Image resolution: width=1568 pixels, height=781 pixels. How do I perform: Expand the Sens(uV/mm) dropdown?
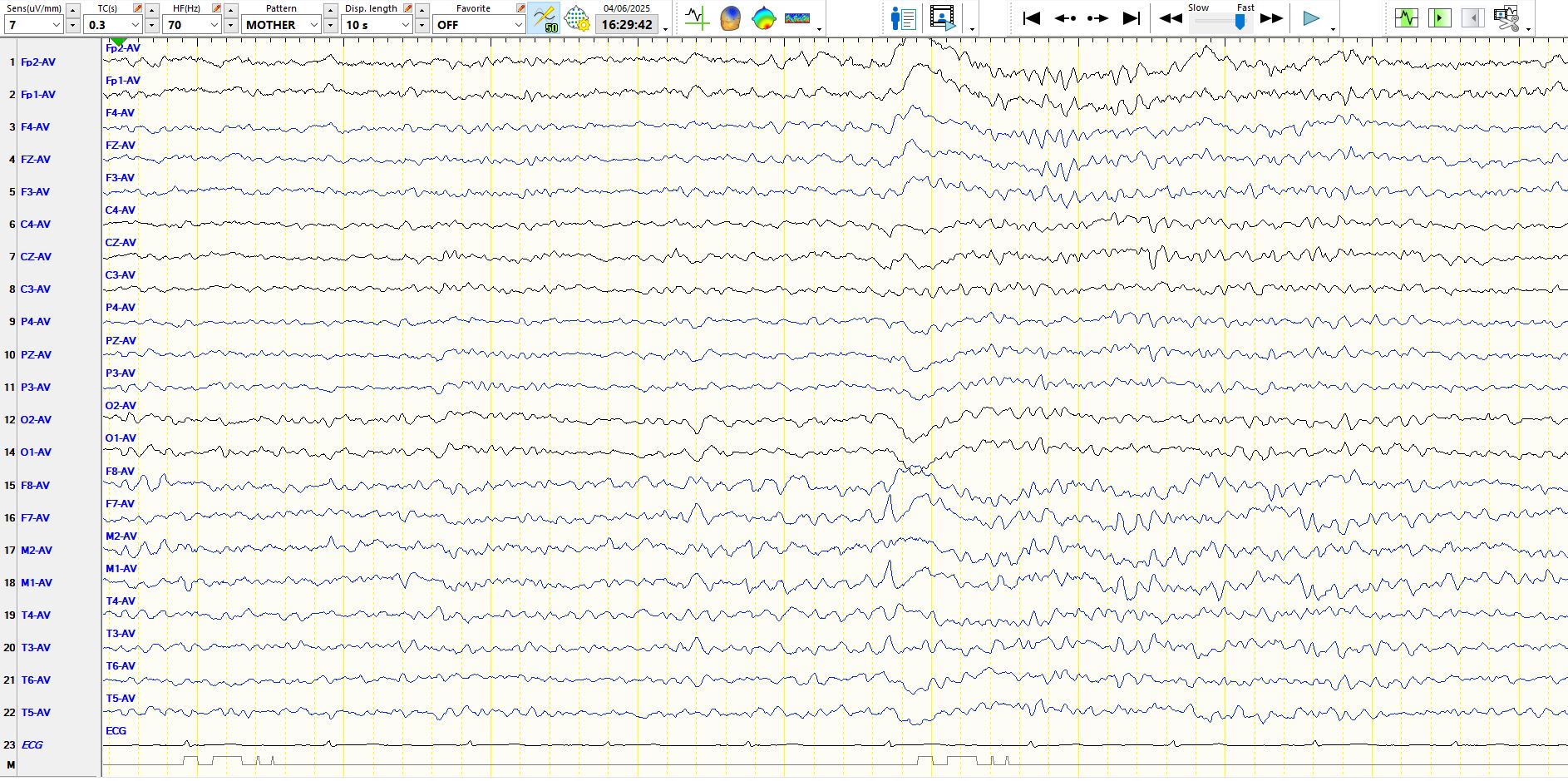57,25
